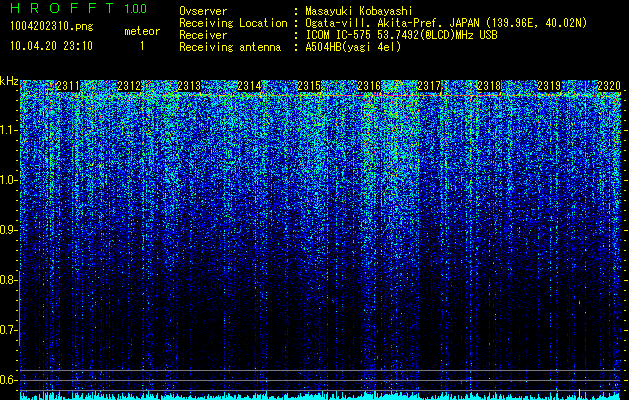
Task: Click the 'Receiver' label
Action: click(203, 35)
